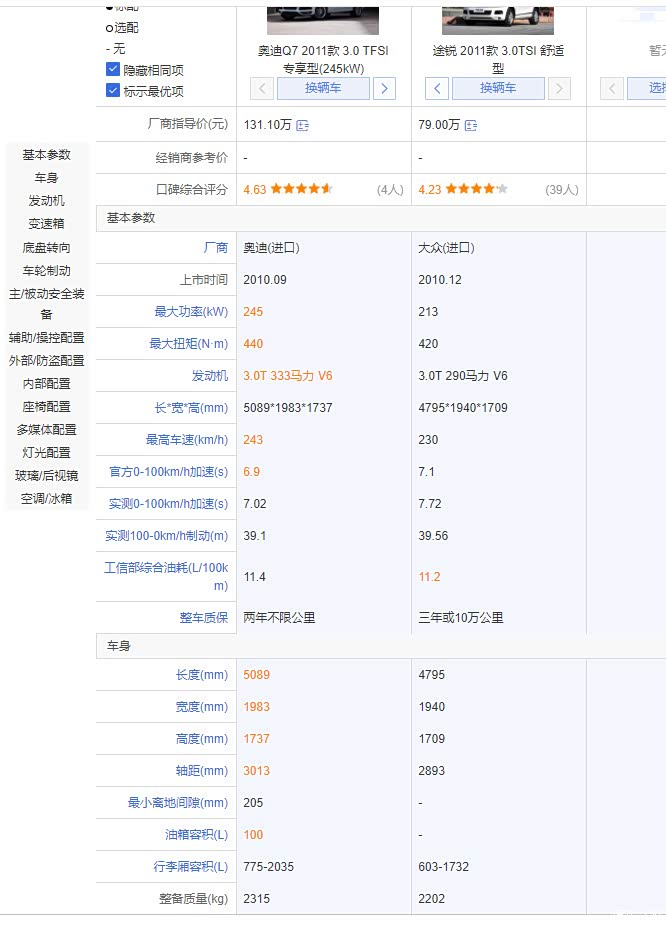Screen dimensions: 666x926
Task: Jump to 发动机 in side navigation
Action: (x=47, y=201)
